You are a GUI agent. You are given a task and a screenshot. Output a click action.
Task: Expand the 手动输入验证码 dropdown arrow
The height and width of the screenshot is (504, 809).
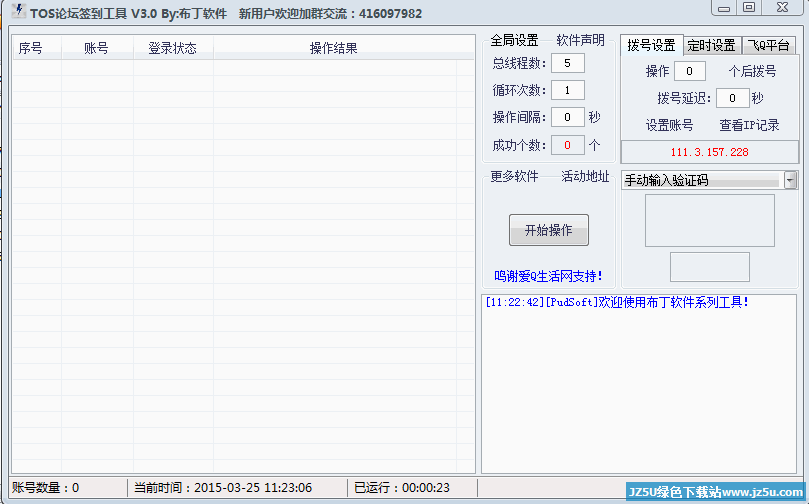(x=790, y=180)
